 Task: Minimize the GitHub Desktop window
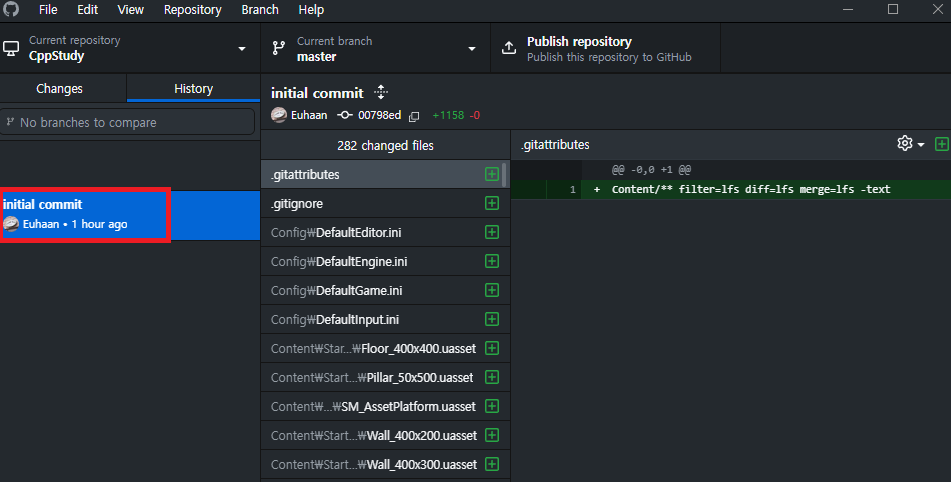848,9
